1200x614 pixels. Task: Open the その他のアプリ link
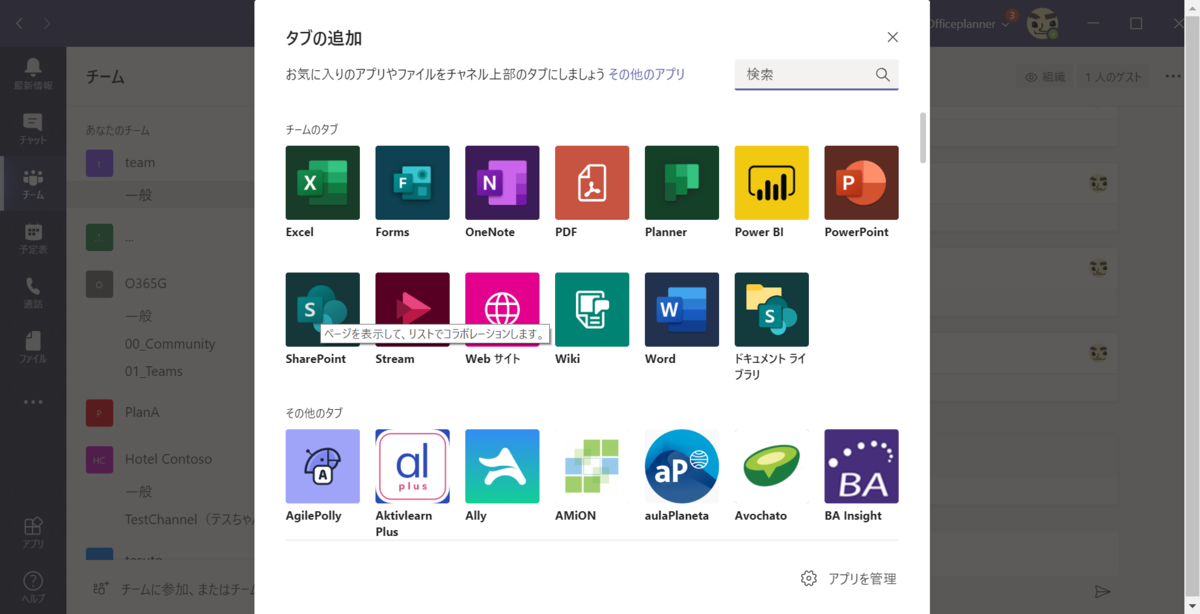pyautogui.click(x=647, y=74)
